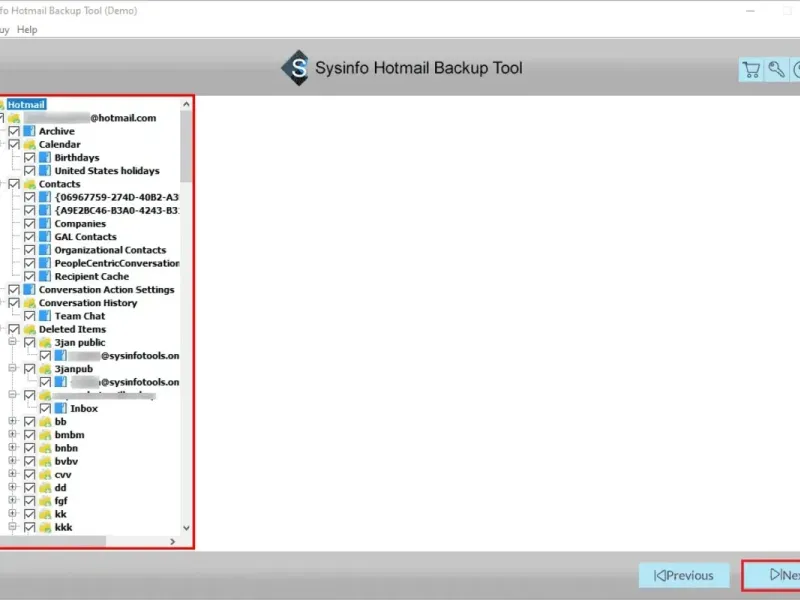Screen dimensions: 800x600
Task: Click the Archive folder icon
Action: pyautogui.click(x=29, y=131)
